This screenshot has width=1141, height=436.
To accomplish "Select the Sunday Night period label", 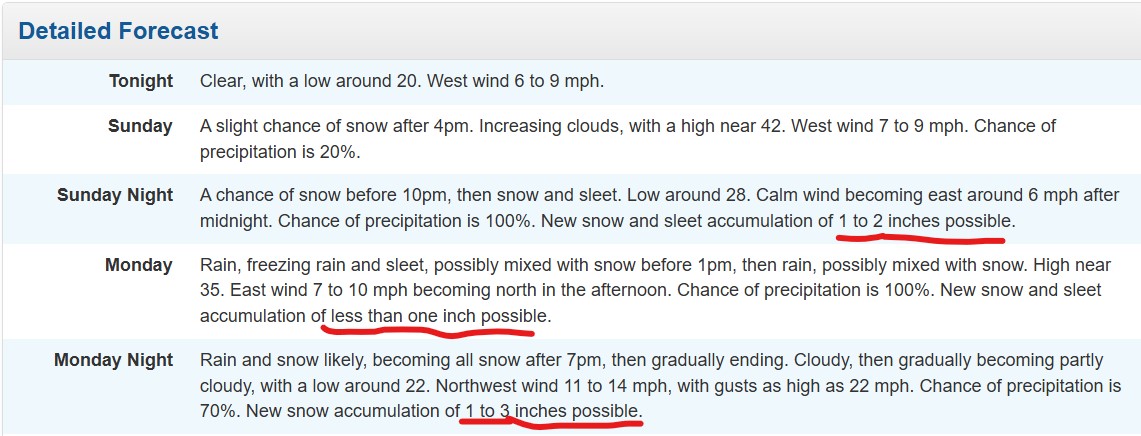I will (115, 195).
